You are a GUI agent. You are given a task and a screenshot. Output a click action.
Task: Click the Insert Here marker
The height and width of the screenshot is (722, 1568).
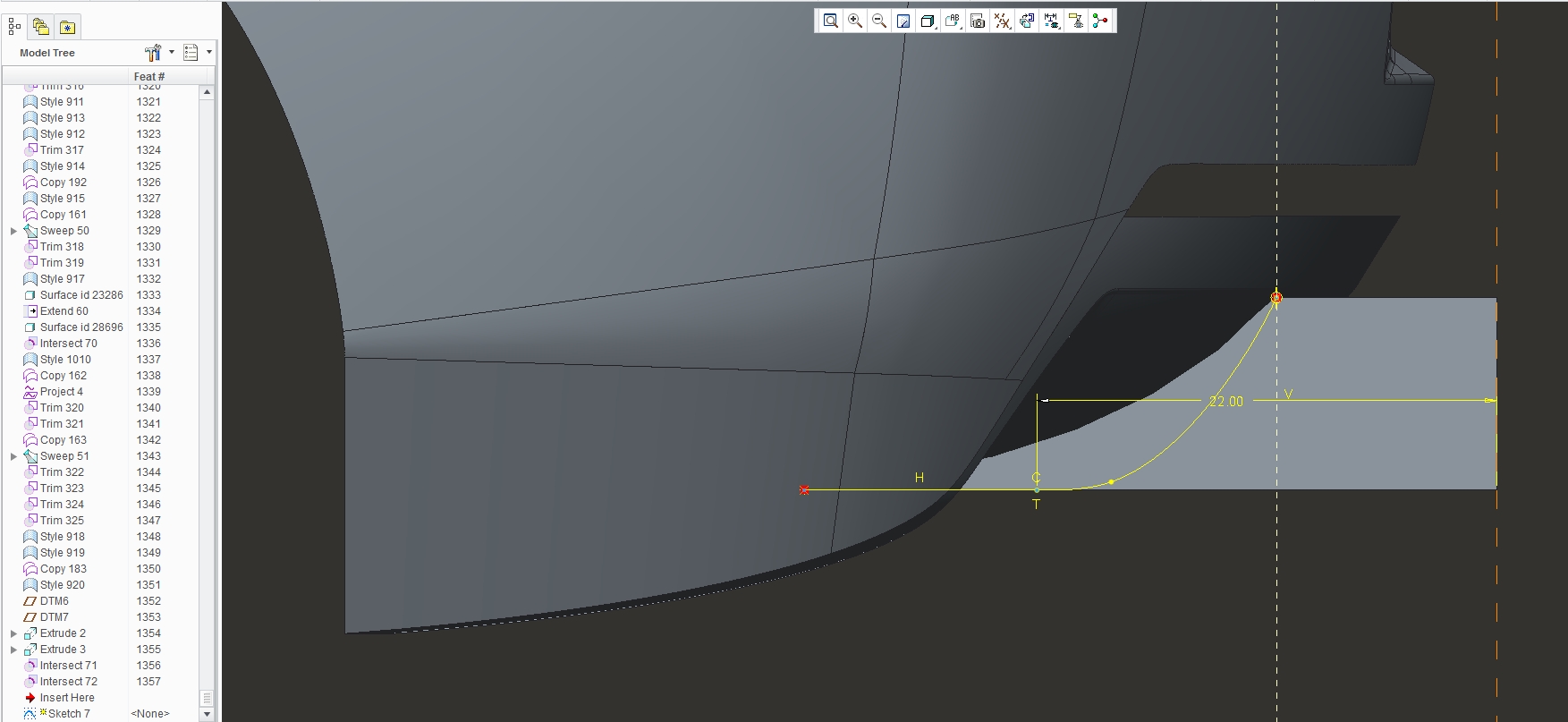click(x=66, y=698)
